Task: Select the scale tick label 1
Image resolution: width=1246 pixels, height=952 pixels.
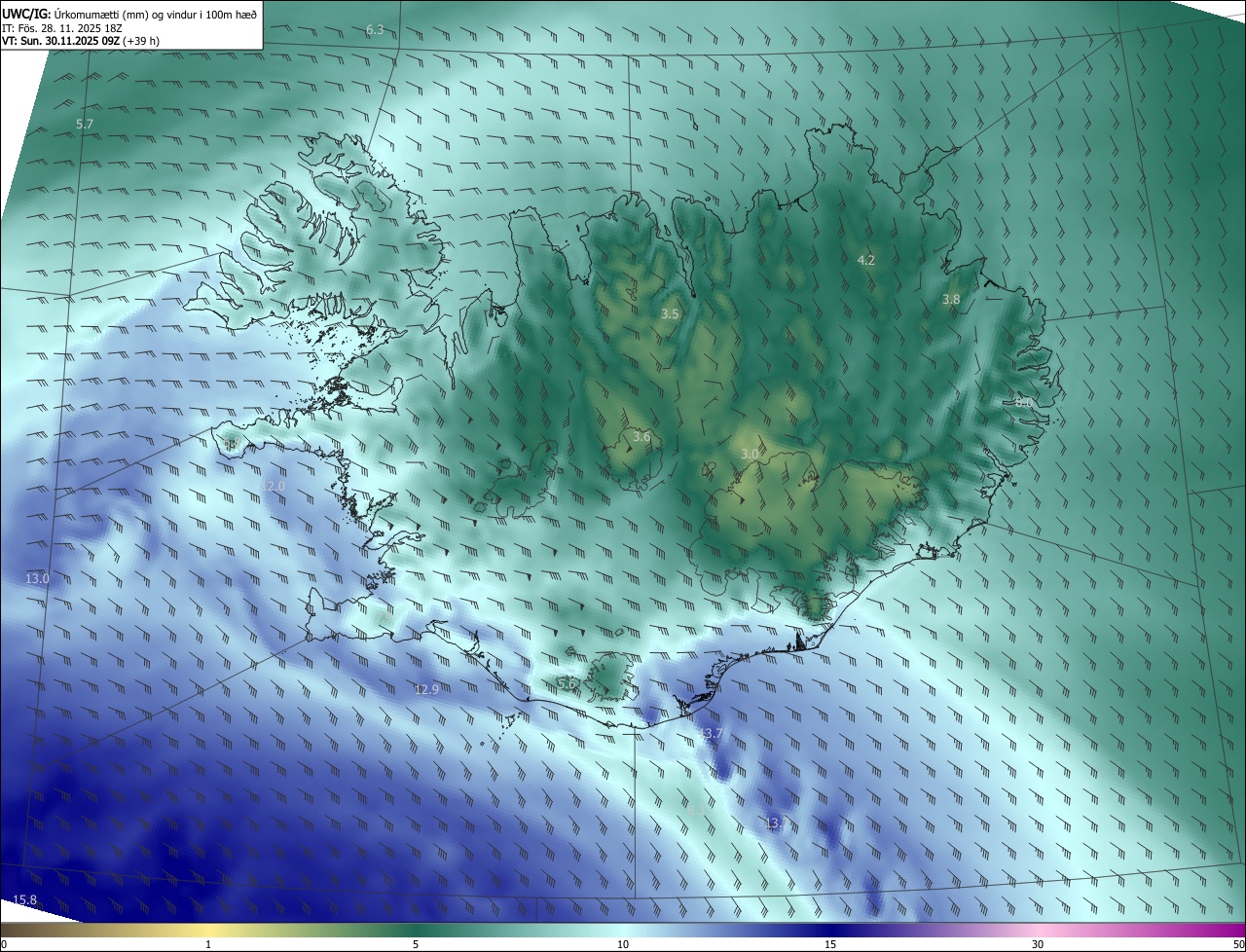Action: 208,944
